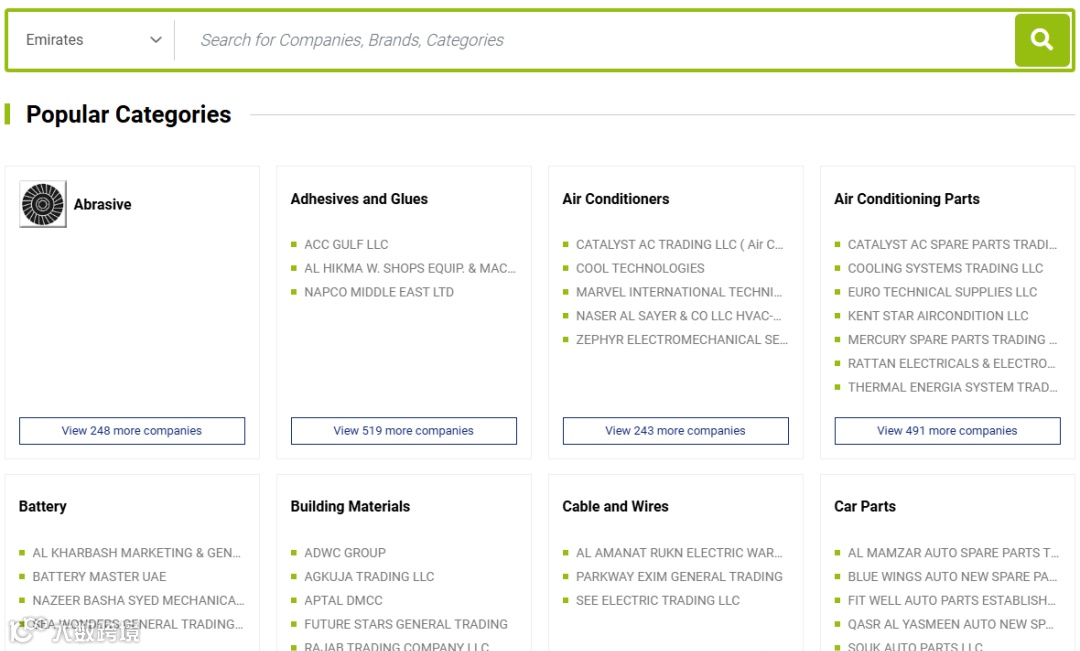Open ACC GULF LLC company link
Image resolution: width=1080 pixels, height=651 pixels.
coord(346,244)
